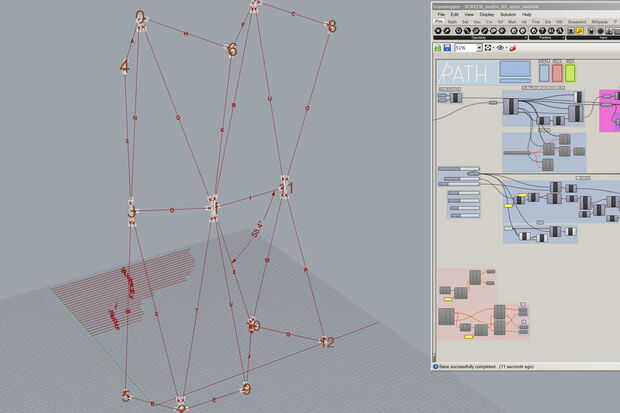The width and height of the screenshot is (620, 413).
Task: Select the Vector parameter icon in Geometry panel
Action: (447, 31)
